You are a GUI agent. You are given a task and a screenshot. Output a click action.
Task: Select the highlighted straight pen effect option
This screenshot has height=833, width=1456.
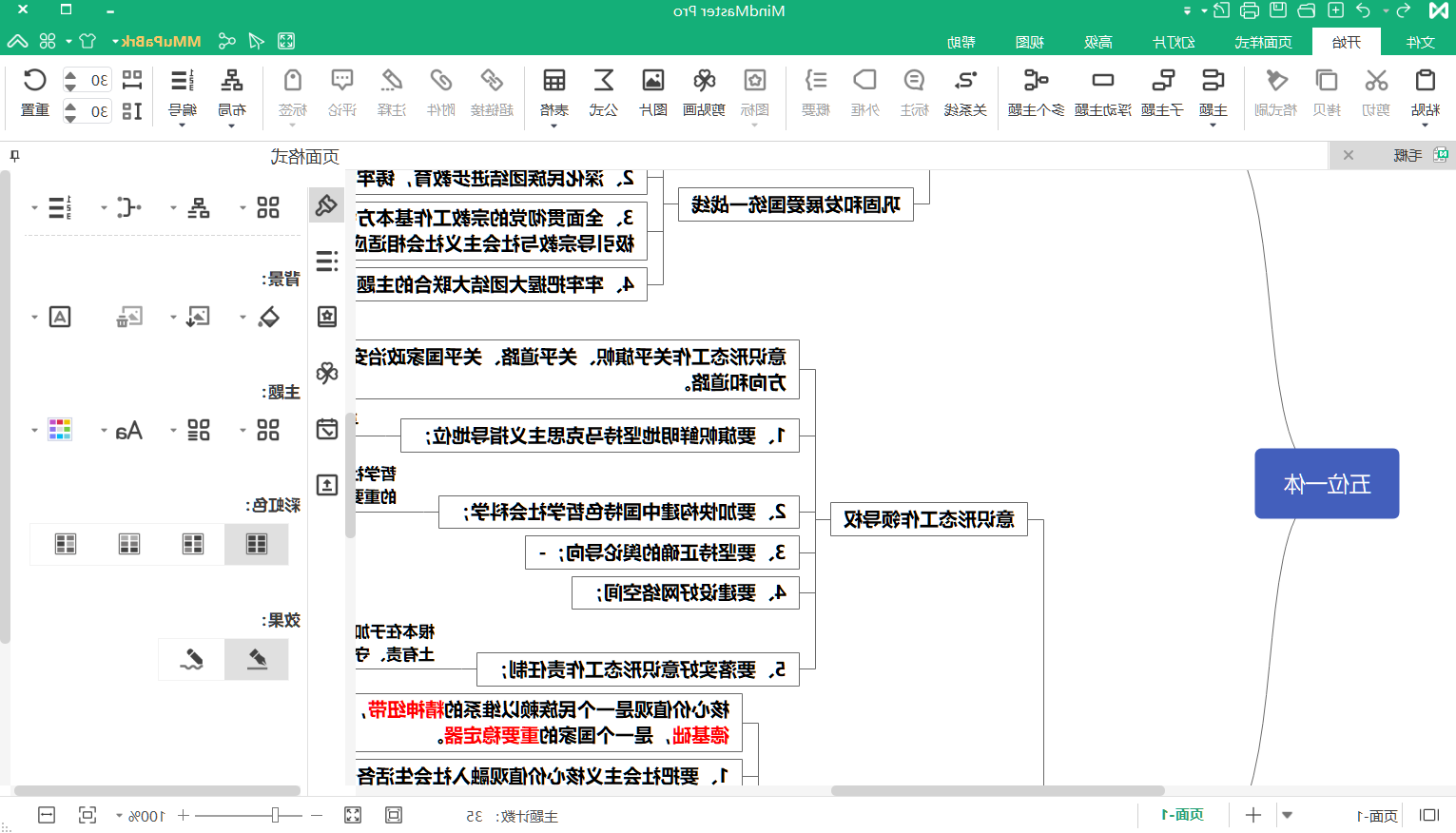[x=257, y=659]
